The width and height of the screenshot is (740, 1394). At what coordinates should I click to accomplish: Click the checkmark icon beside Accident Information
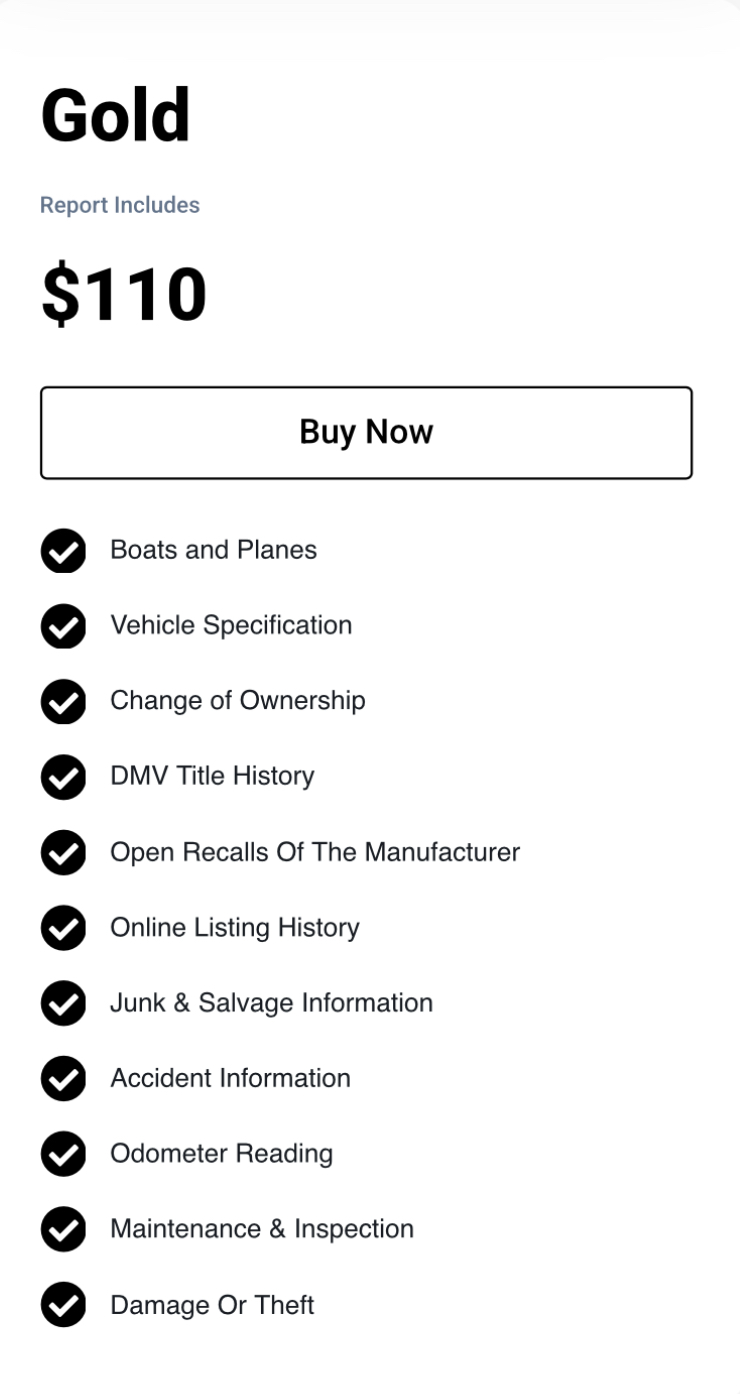pos(63,1078)
